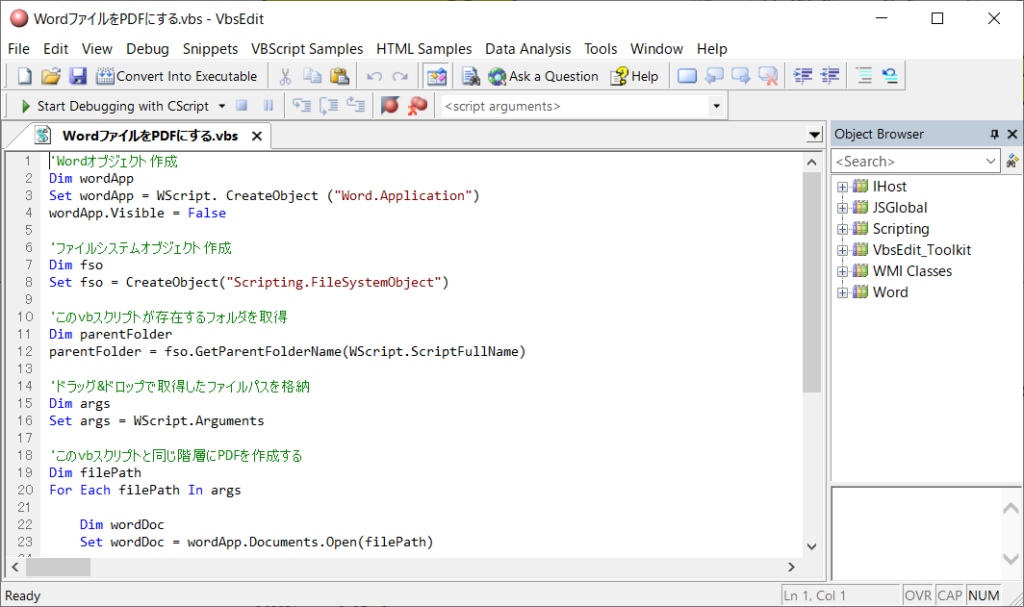
Task: Expand the WMI Classes tree item
Action: point(843,271)
